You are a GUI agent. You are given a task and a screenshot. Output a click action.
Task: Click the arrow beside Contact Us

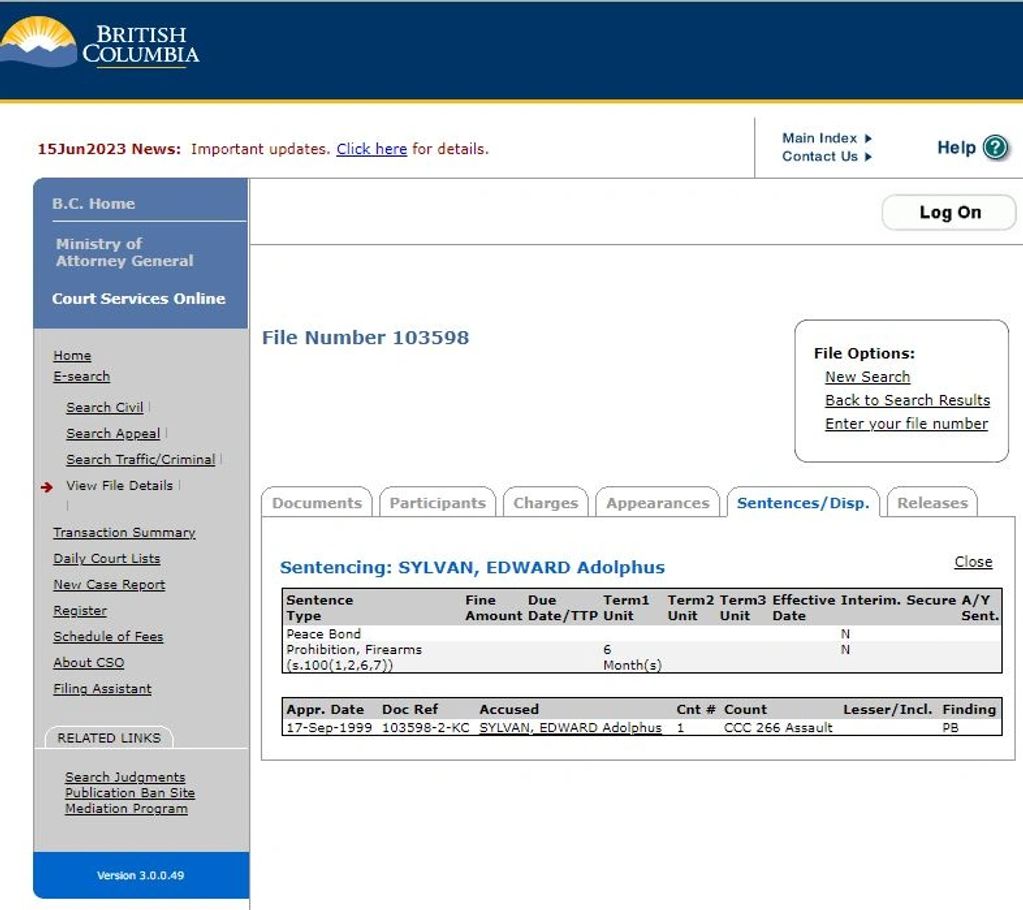pos(868,157)
